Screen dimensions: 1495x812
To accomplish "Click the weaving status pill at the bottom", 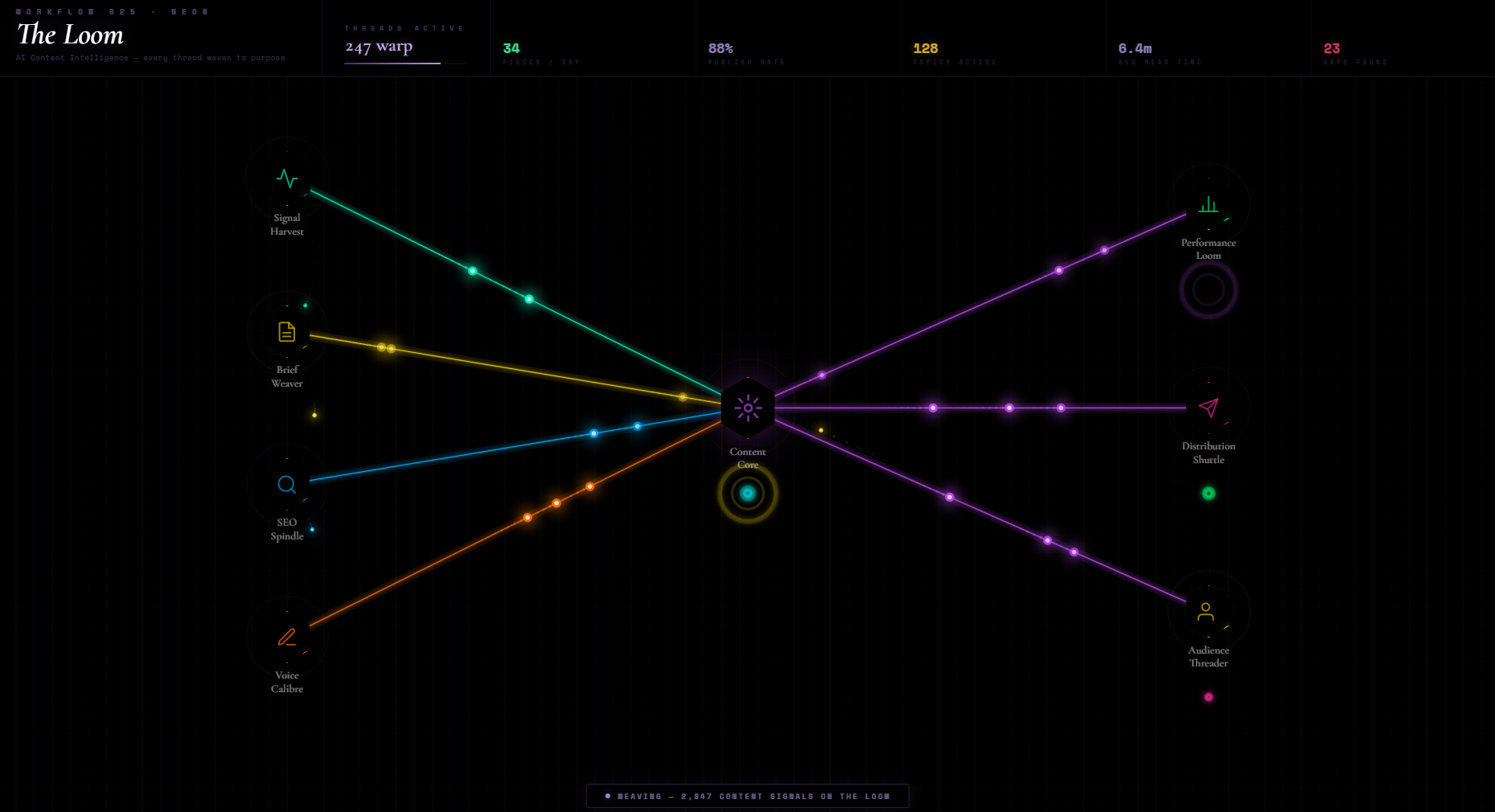I will click(x=748, y=796).
